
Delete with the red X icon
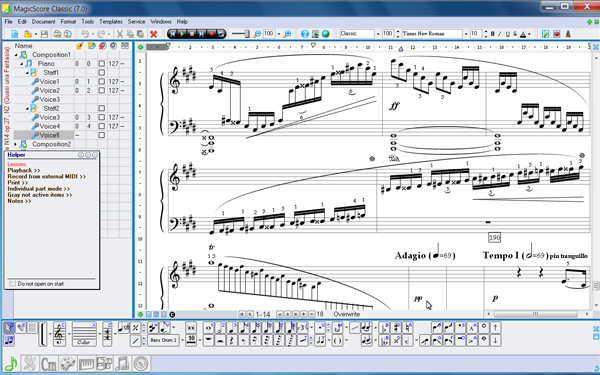click(x=153, y=34)
